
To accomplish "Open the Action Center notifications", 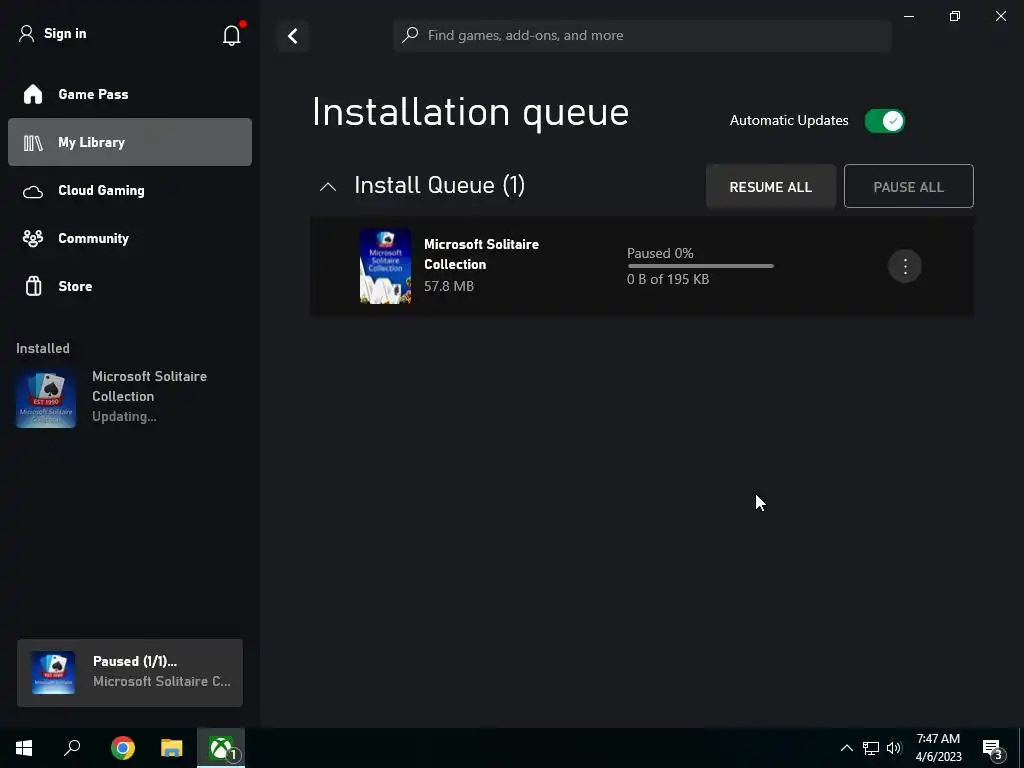I will (x=993, y=749).
